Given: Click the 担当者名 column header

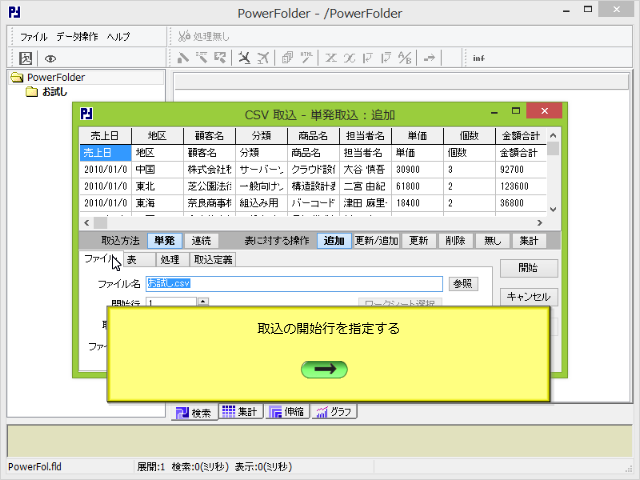Looking at the screenshot, I should [x=365, y=136].
